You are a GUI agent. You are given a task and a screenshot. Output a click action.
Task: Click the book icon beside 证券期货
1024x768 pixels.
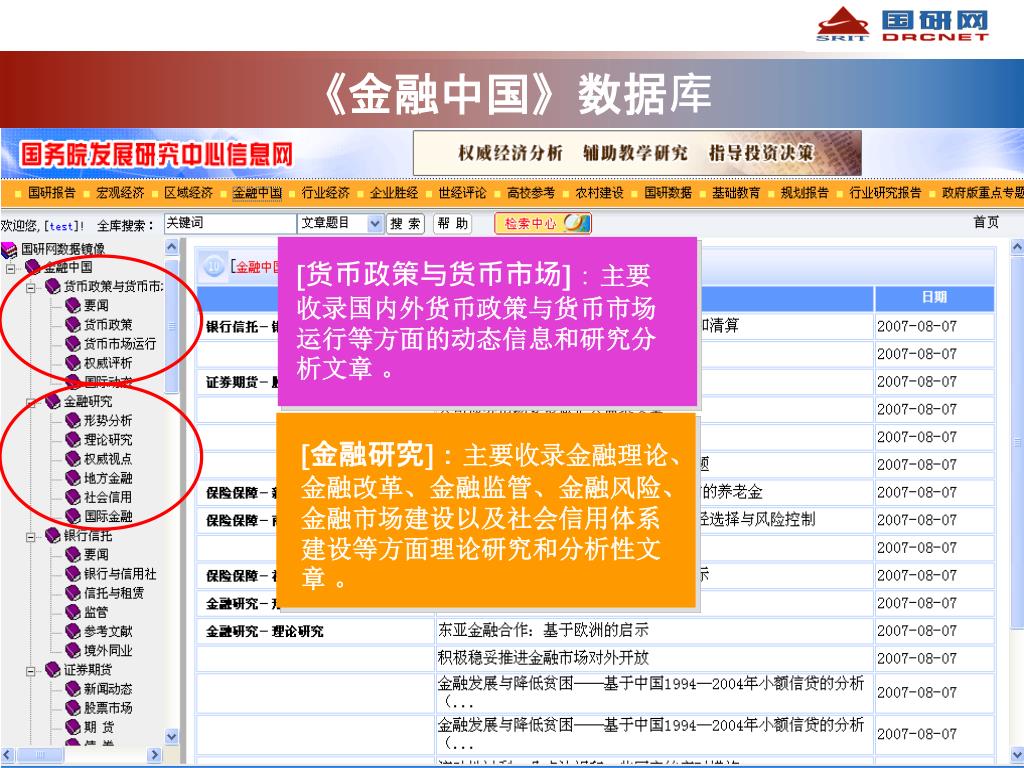click(53, 669)
